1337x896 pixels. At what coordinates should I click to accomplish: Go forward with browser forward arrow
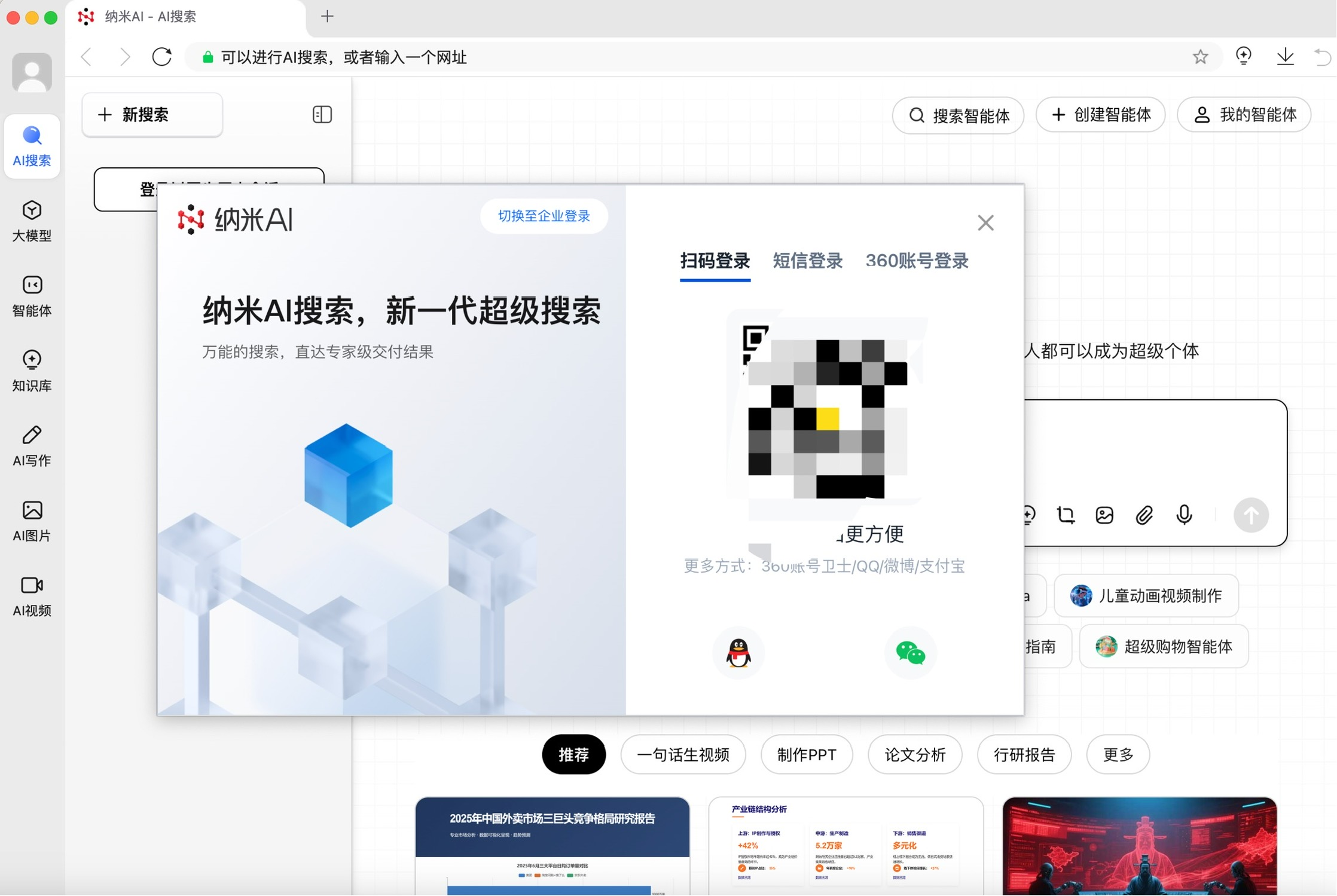[x=124, y=57]
